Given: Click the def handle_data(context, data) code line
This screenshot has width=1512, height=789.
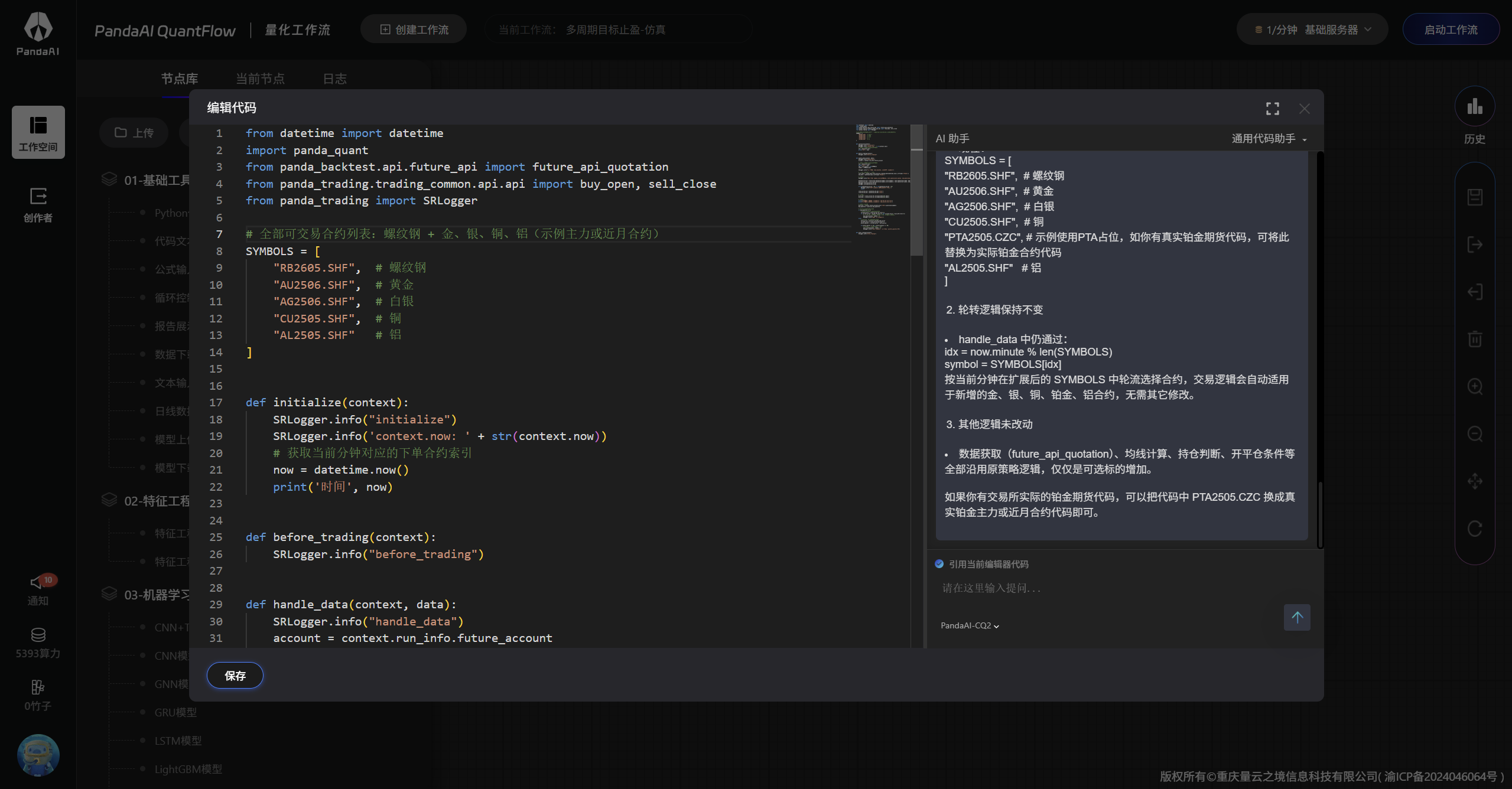Looking at the screenshot, I should [x=351, y=605].
